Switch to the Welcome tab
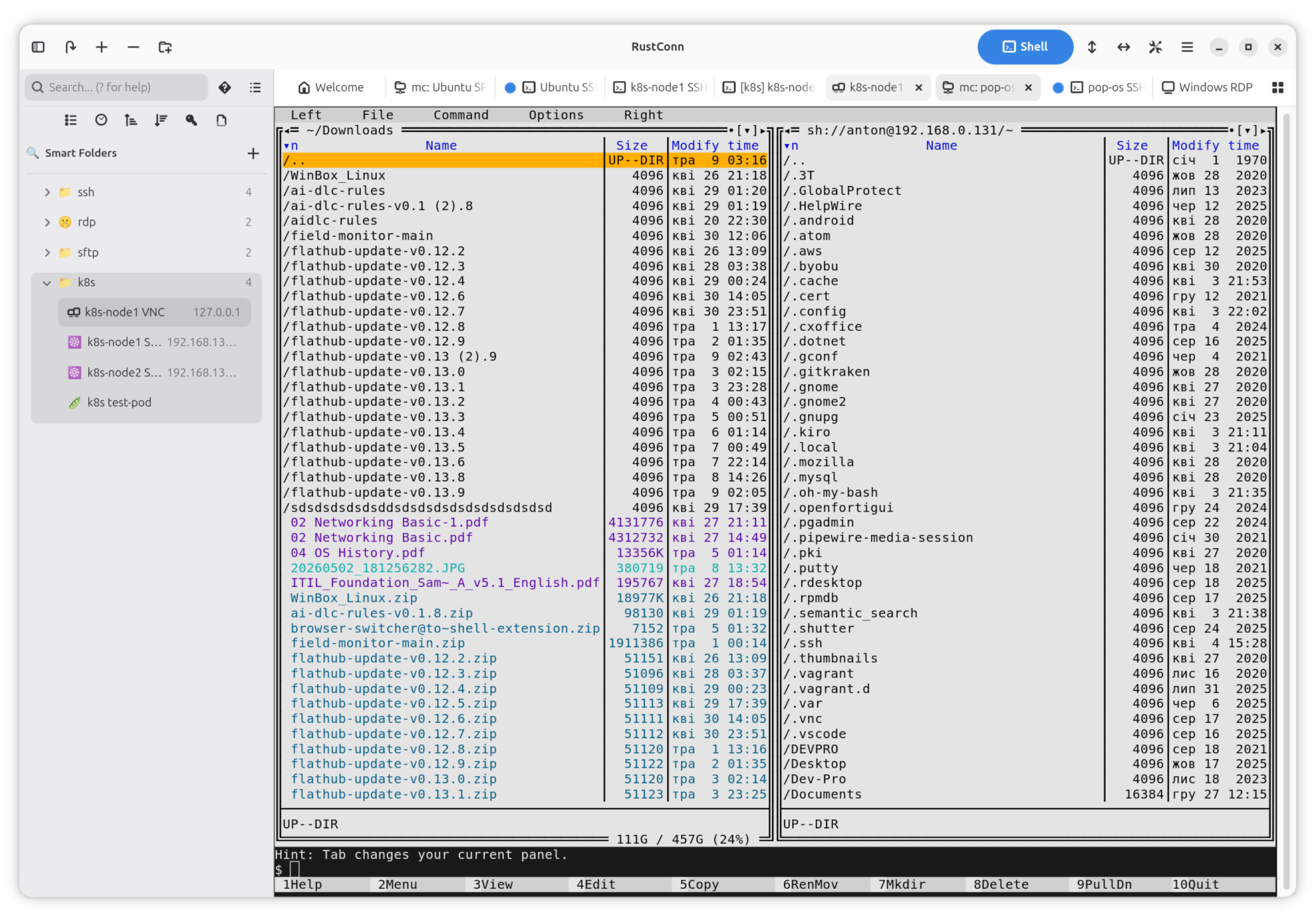1316x921 pixels. click(331, 87)
